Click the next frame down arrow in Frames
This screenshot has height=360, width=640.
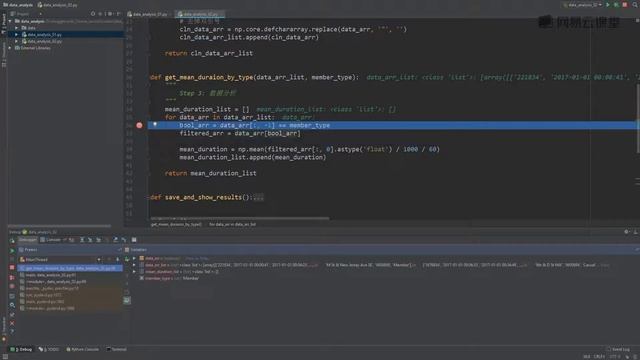118,260
